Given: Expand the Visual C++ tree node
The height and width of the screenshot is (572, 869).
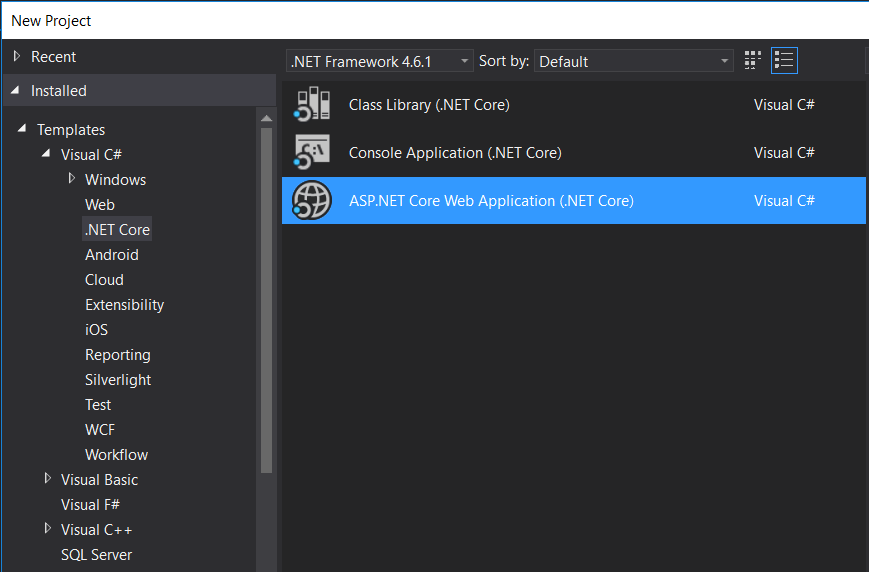Looking at the screenshot, I should tap(48, 528).
